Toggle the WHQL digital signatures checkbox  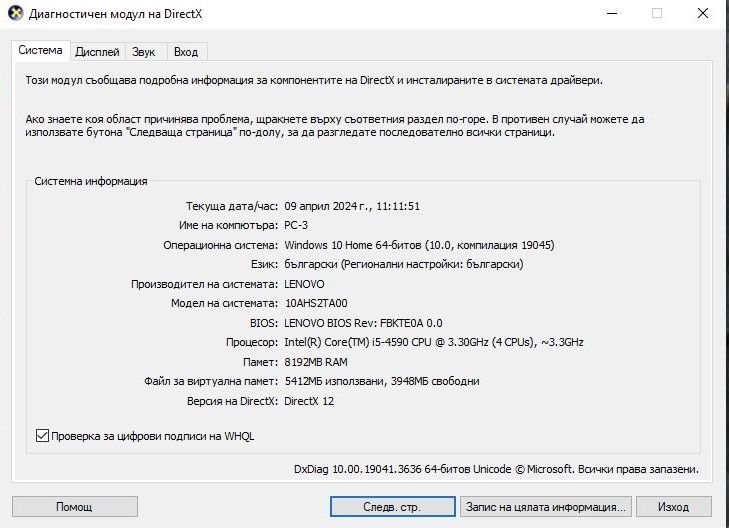[x=42, y=435]
